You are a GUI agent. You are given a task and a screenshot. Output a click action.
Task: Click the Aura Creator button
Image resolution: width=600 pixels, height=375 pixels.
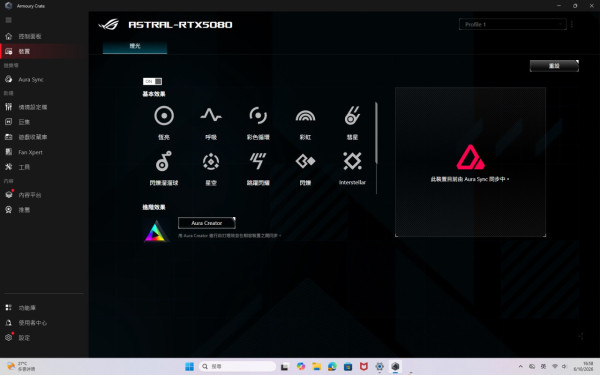(207, 223)
